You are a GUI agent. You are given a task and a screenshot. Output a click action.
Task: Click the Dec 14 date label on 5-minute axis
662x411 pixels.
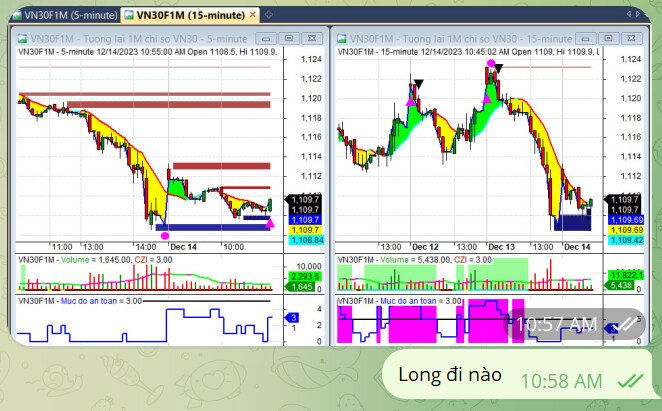pyautogui.click(x=183, y=247)
